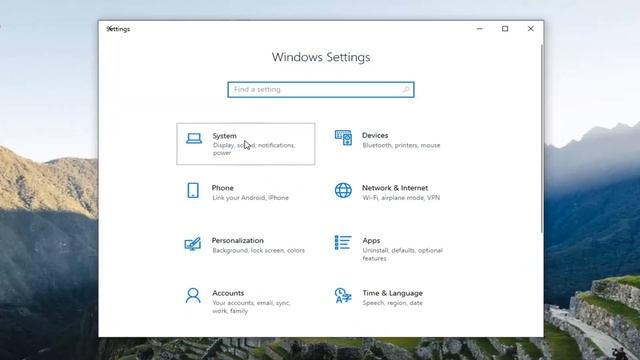The width and height of the screenshot is (640, 360).
Task: Click the Devices keyboard and speaker icon
Action: [x=343, y=138]
